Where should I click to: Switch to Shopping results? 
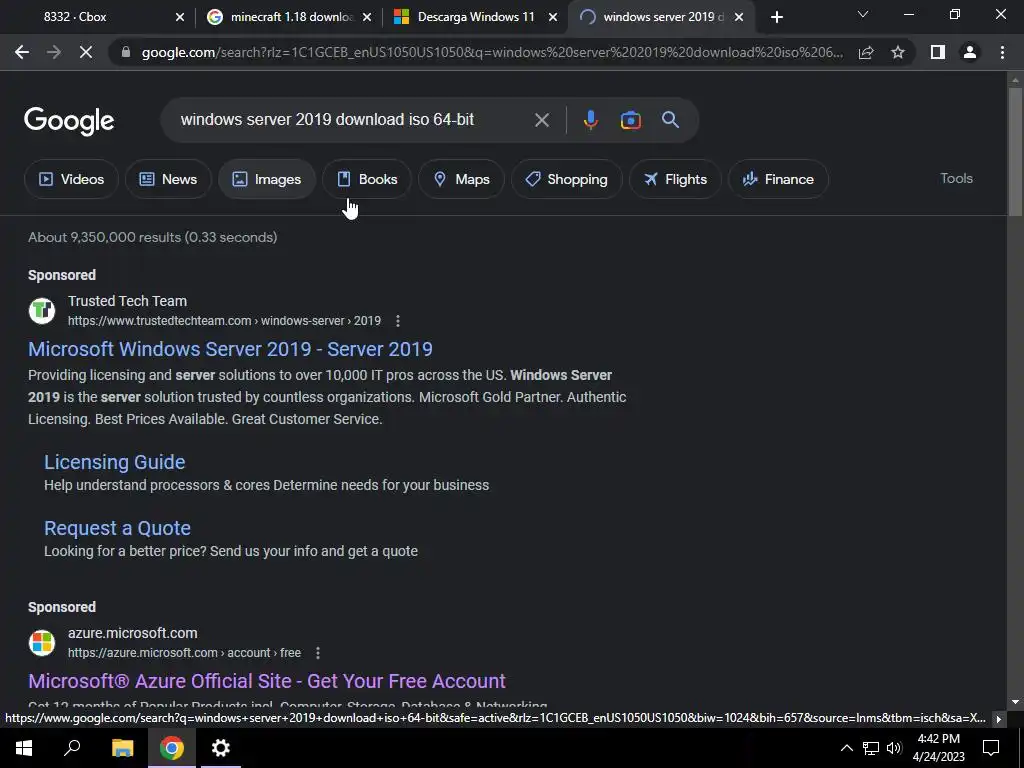click(567, 179)
